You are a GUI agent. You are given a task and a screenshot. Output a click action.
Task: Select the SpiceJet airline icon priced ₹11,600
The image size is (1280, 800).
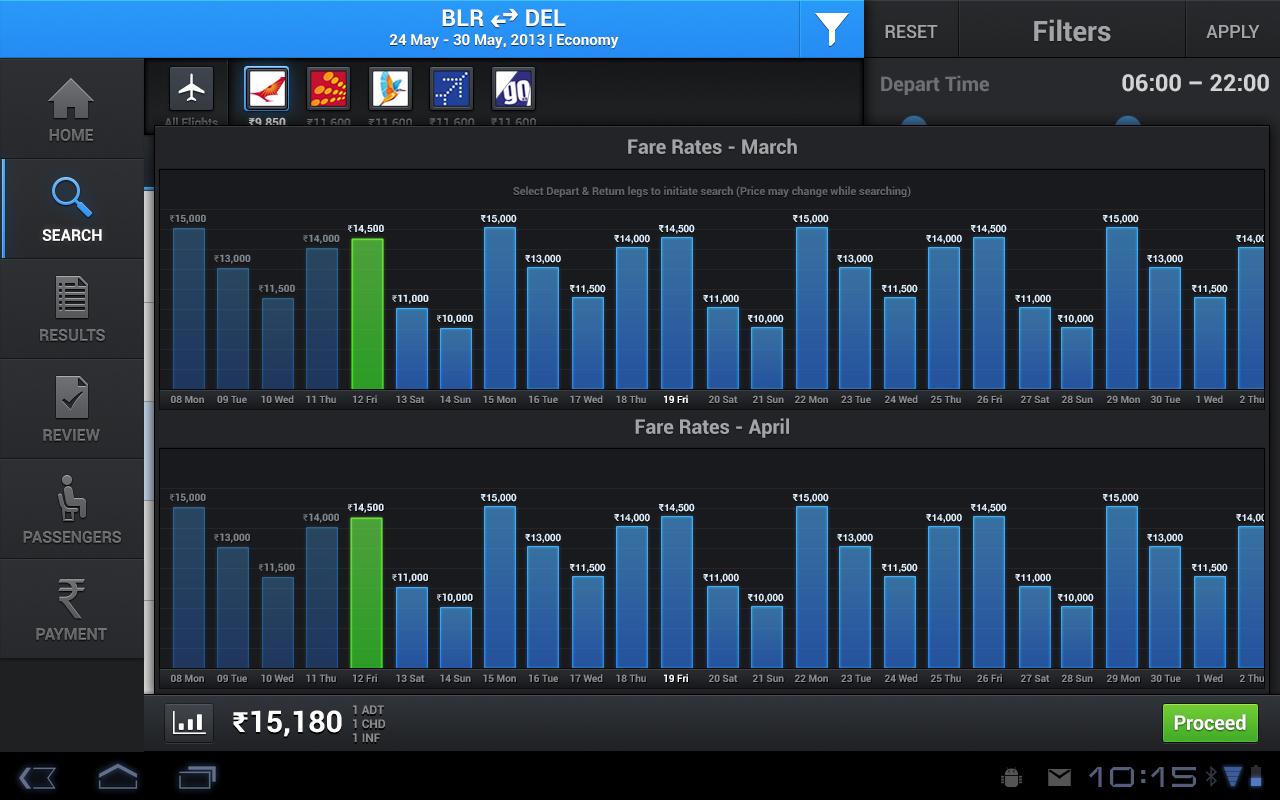coord(328,89)
